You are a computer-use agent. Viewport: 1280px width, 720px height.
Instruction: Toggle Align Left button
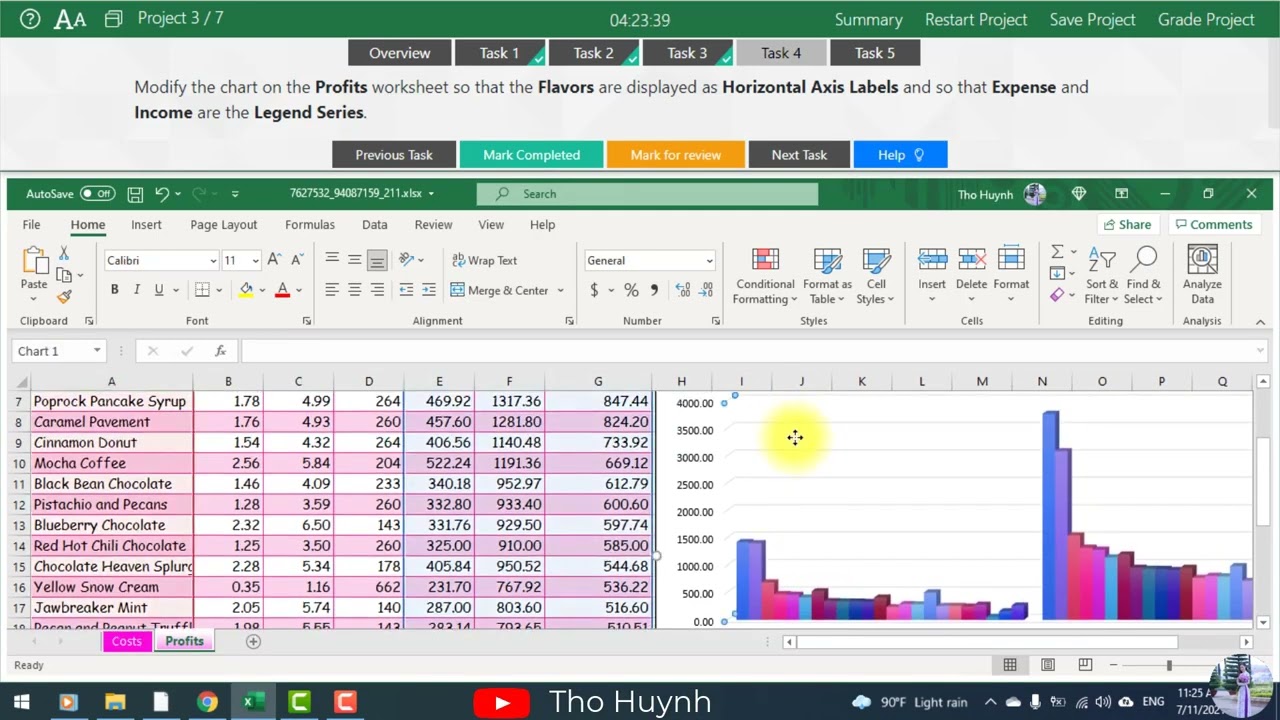332,290
